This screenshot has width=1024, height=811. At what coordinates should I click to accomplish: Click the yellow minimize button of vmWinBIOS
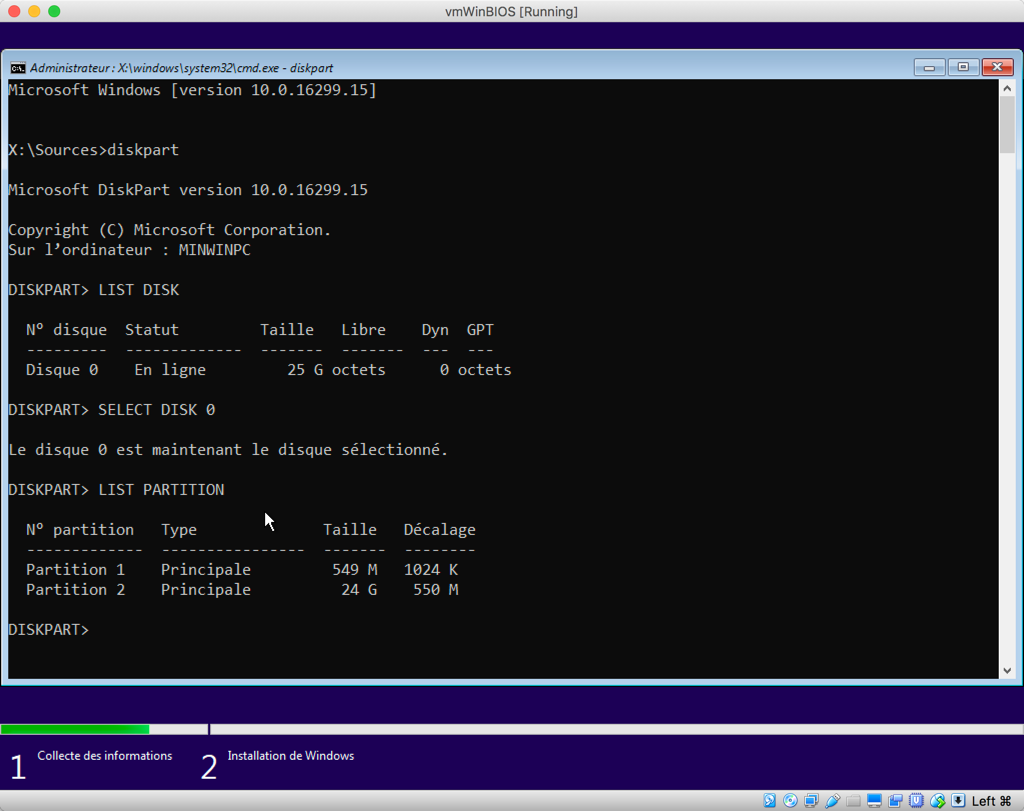(x=35, y=11)
